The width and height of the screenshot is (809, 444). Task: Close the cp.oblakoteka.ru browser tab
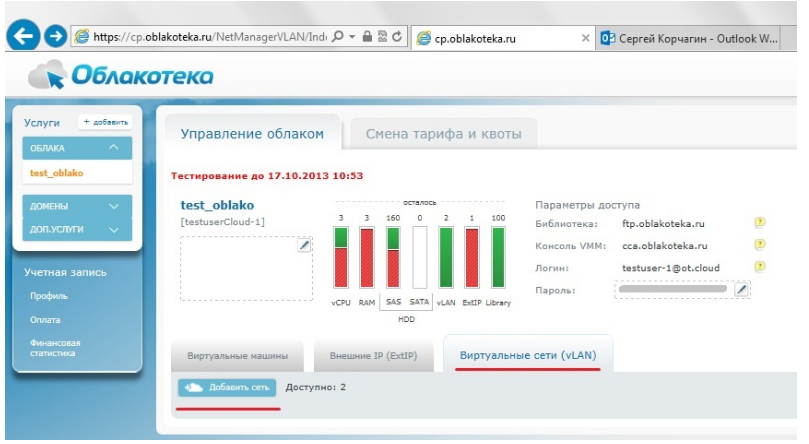tap(585, 38)
